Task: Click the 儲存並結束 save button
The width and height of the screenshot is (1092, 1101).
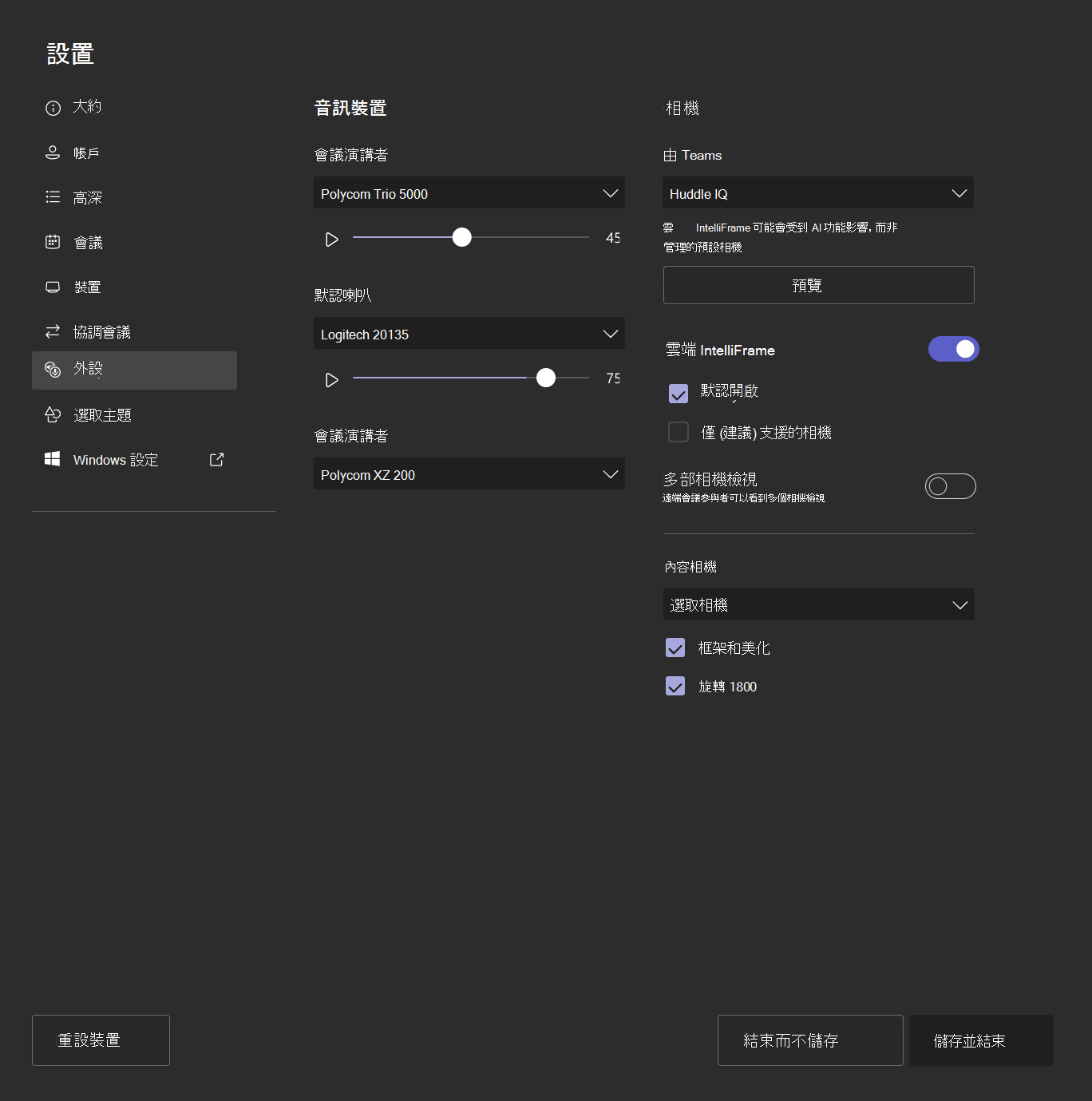Action: pyautogui.click(x=980, y=1040)
